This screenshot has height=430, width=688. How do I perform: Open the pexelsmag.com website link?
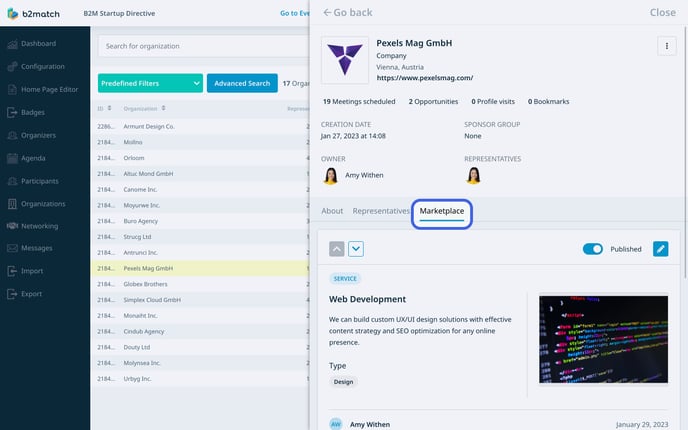425,78
